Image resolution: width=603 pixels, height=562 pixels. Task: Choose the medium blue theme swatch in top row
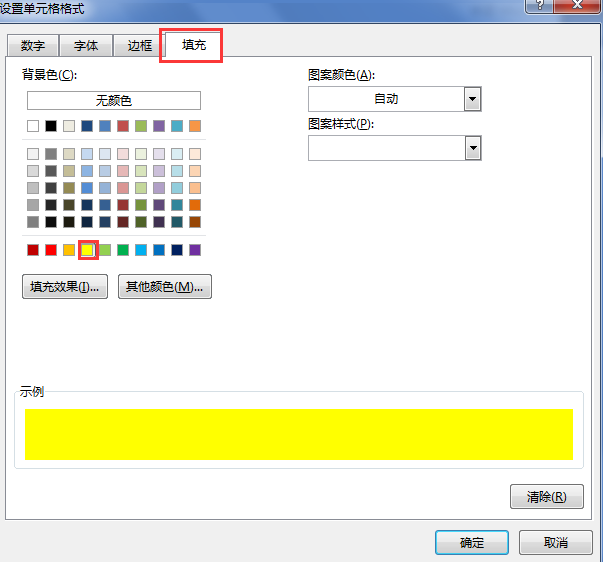tap(105, 126)
